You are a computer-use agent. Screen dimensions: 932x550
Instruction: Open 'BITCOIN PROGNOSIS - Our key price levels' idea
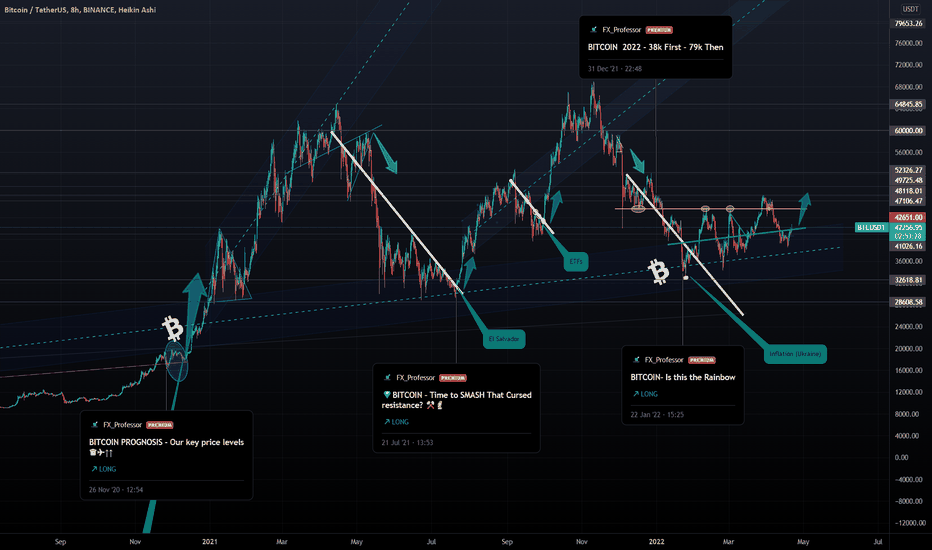pyautogui.click(x=166, y=447)
